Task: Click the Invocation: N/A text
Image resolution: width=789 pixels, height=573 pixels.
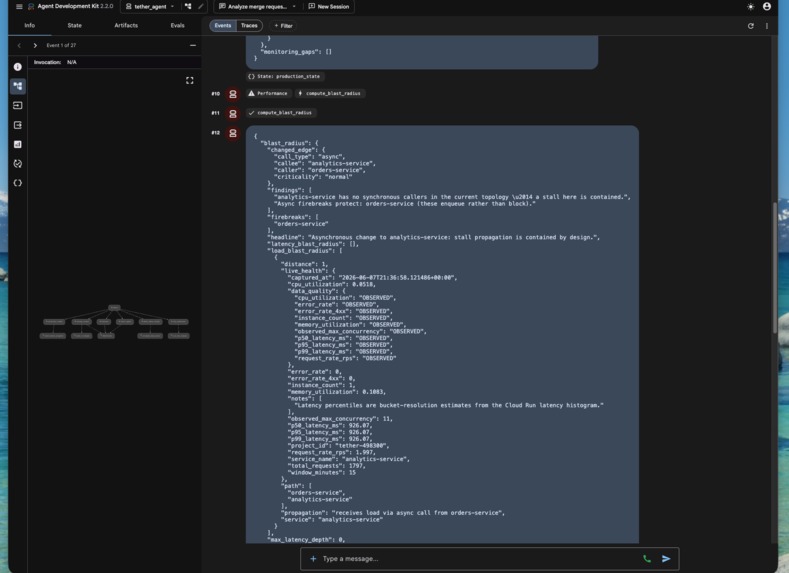Action: click(55, 62)
